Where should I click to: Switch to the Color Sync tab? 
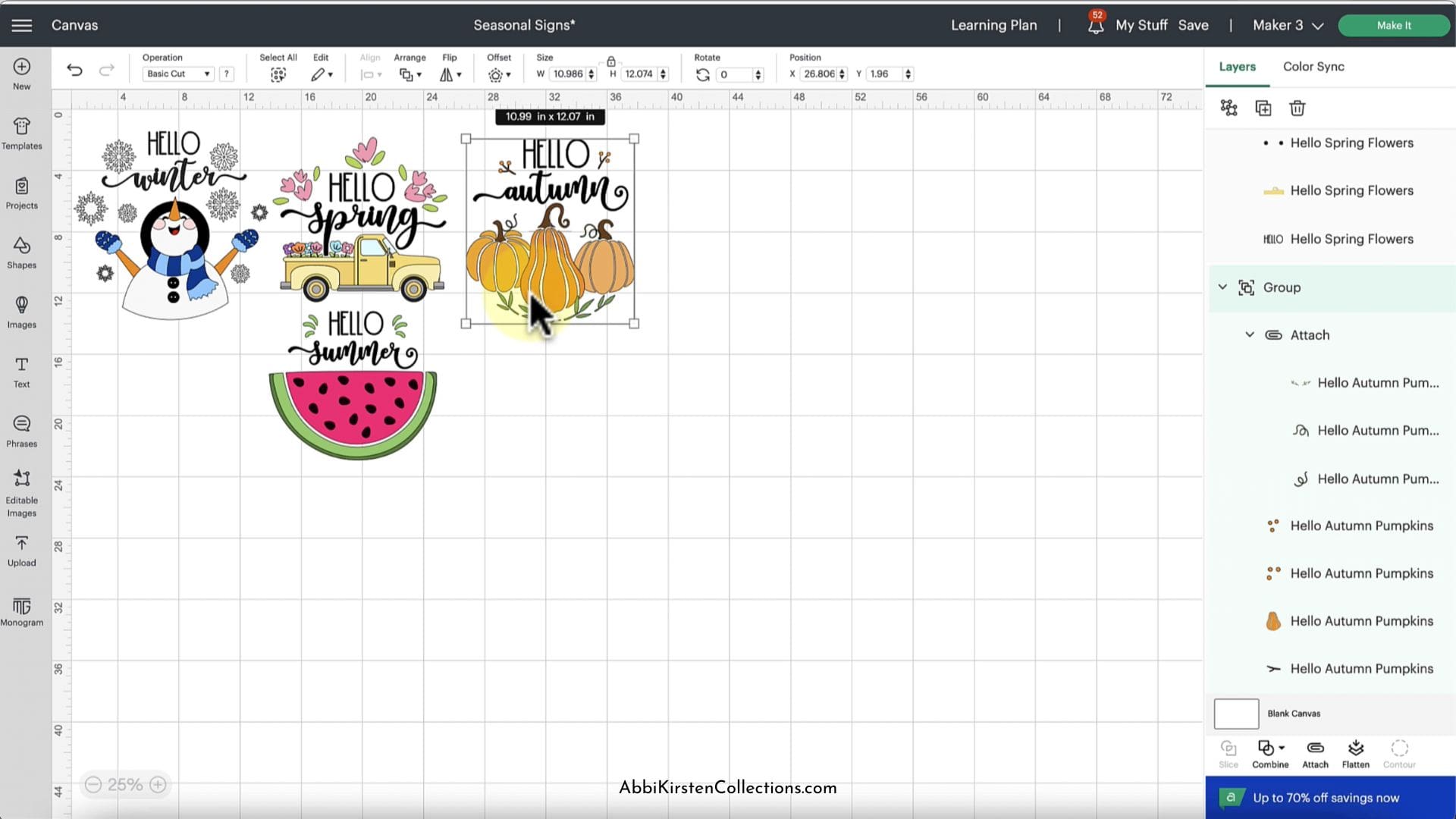1313,67
